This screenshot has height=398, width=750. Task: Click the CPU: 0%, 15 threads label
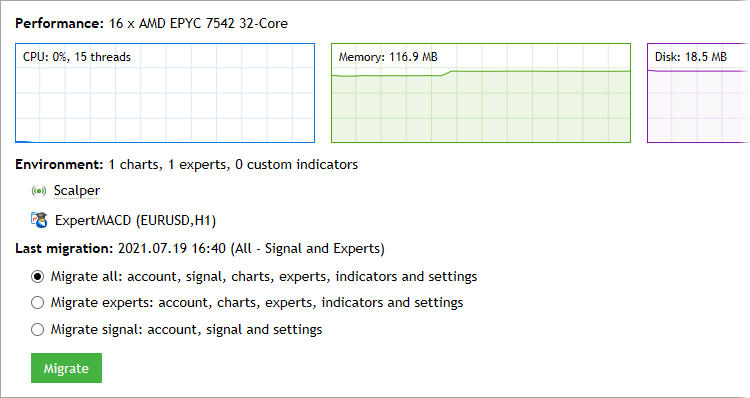[x=77, y=57]
